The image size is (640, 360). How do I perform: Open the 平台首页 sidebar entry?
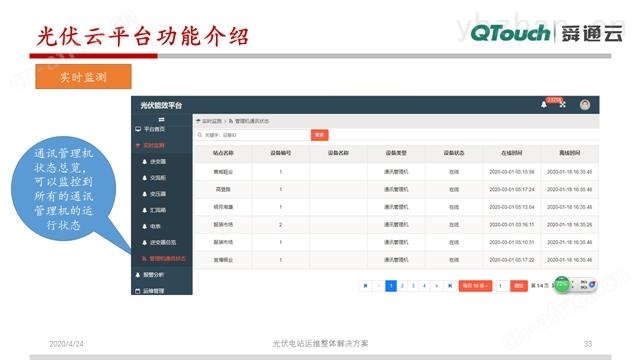(x=150, y=129)
